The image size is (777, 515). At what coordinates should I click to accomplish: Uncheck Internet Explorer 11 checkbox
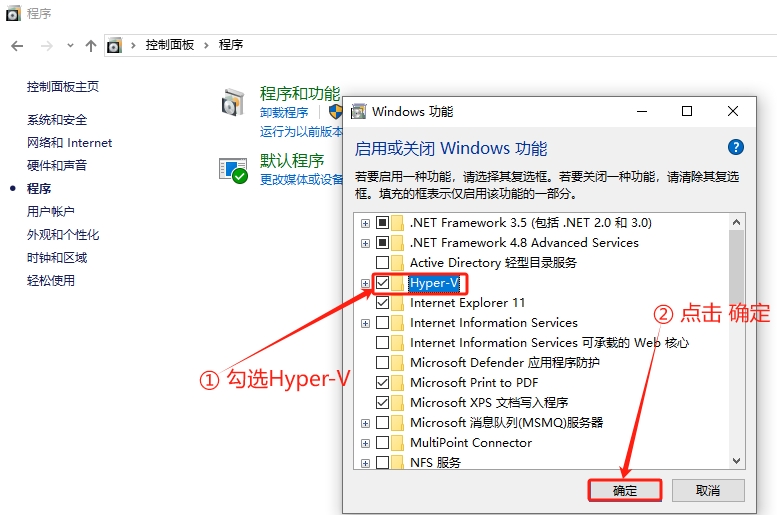point(383,302)
